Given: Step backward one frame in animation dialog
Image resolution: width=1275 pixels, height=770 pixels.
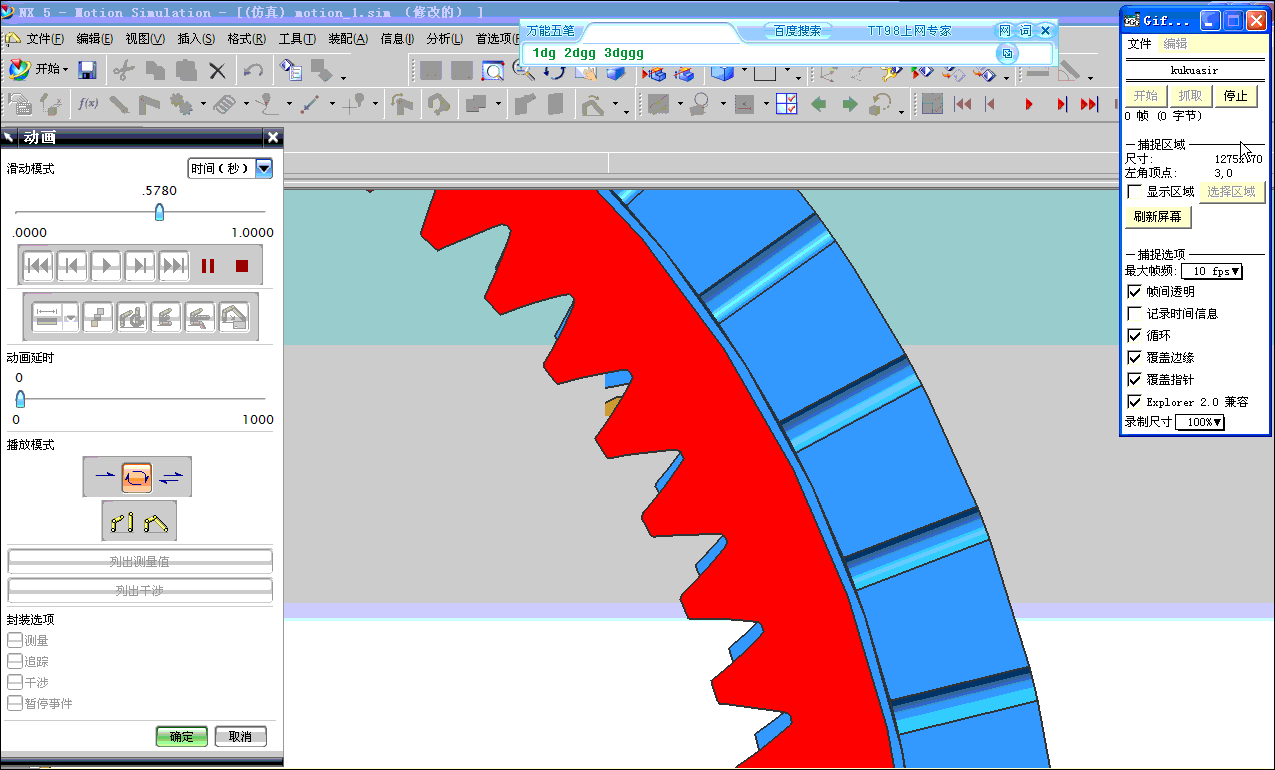Looking at the screenshot, I should click(x=72, y=265).
